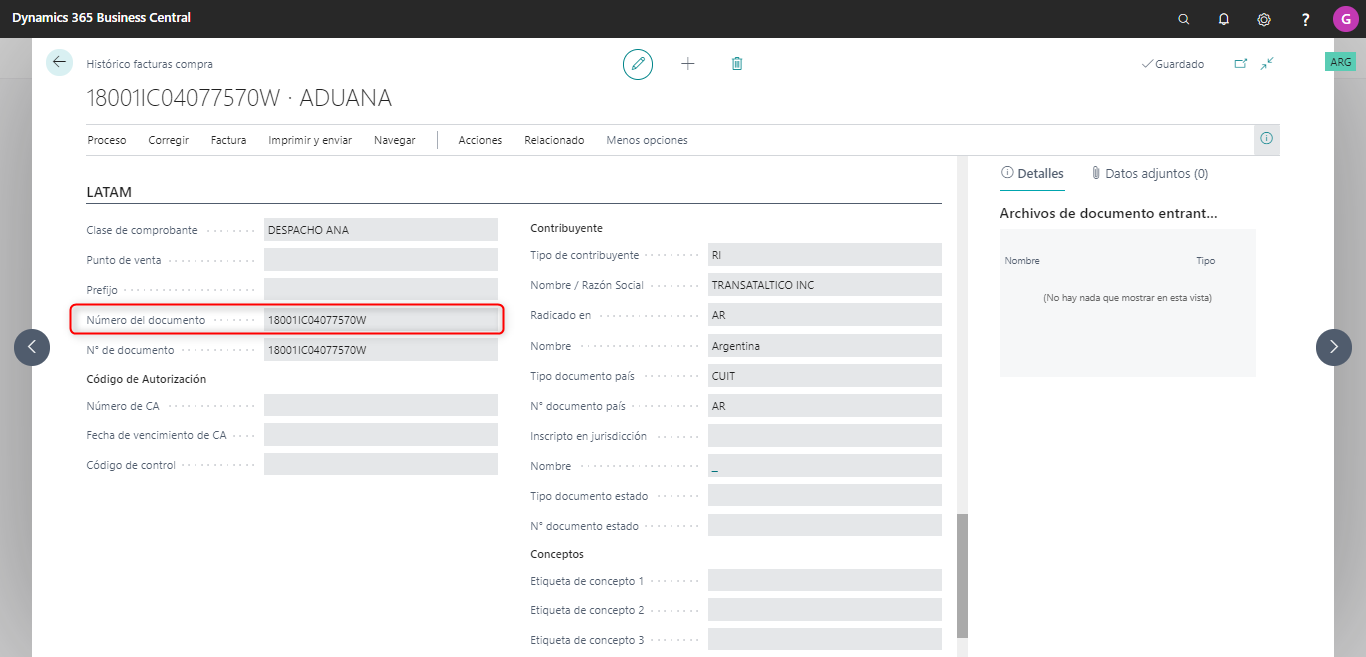Go to previous record arrow
The height and width of the screenshot is (657, 1366).
(32, 347)
